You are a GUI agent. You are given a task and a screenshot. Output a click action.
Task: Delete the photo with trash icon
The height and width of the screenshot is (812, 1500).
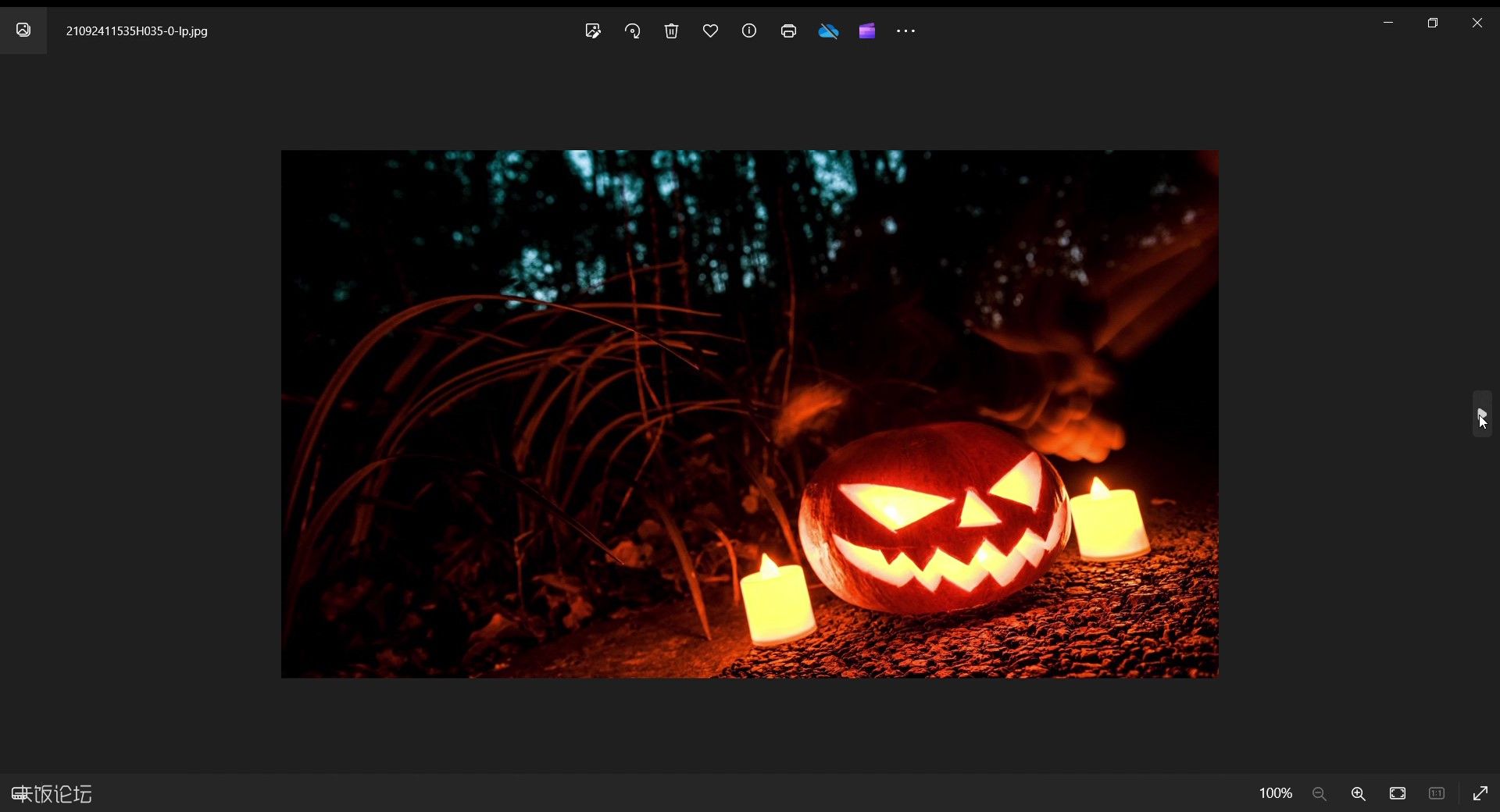point(671,31)
